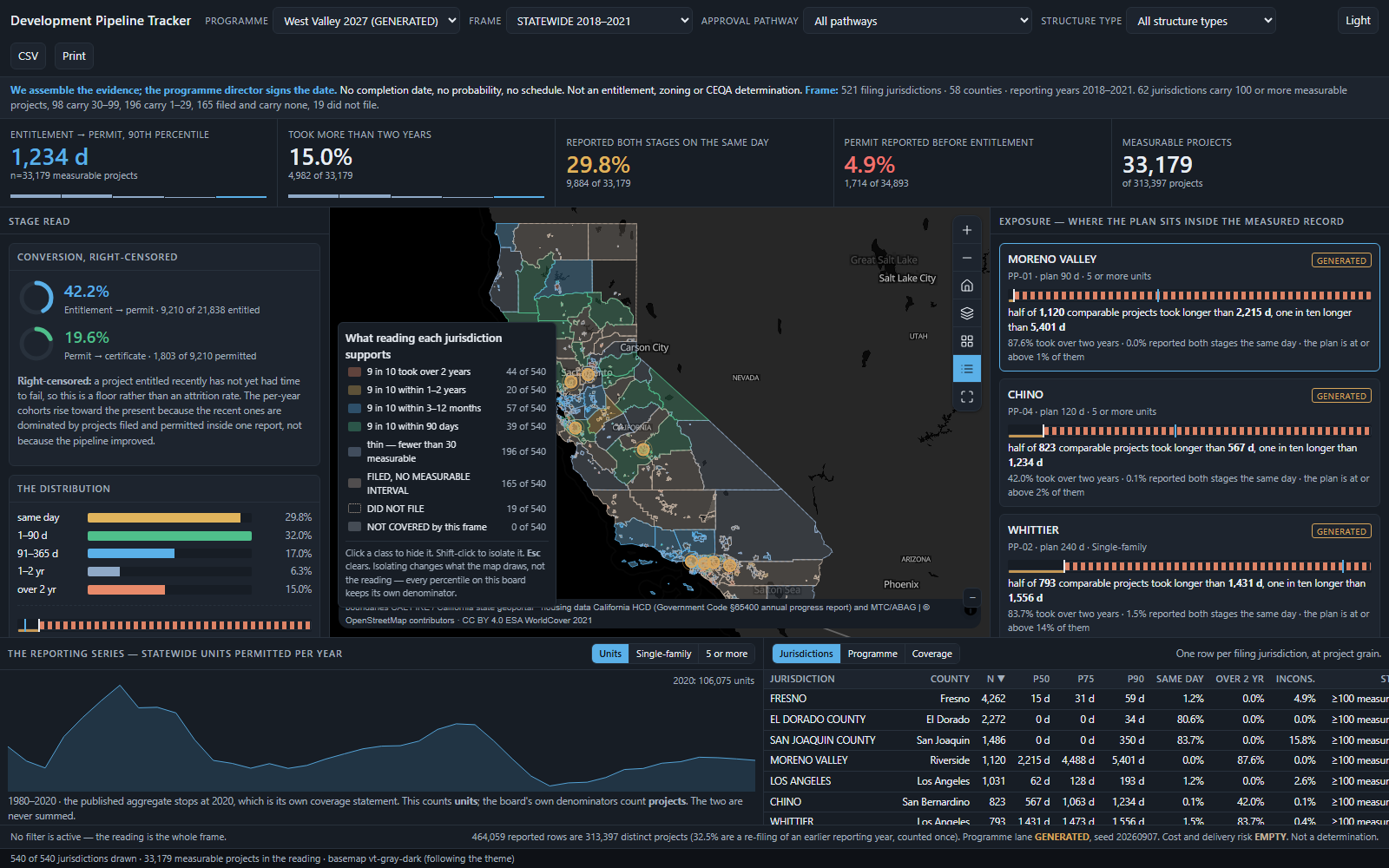Sort by the P90 column header
This screenshot has height=868, width=1389.
coord(1136,679)
